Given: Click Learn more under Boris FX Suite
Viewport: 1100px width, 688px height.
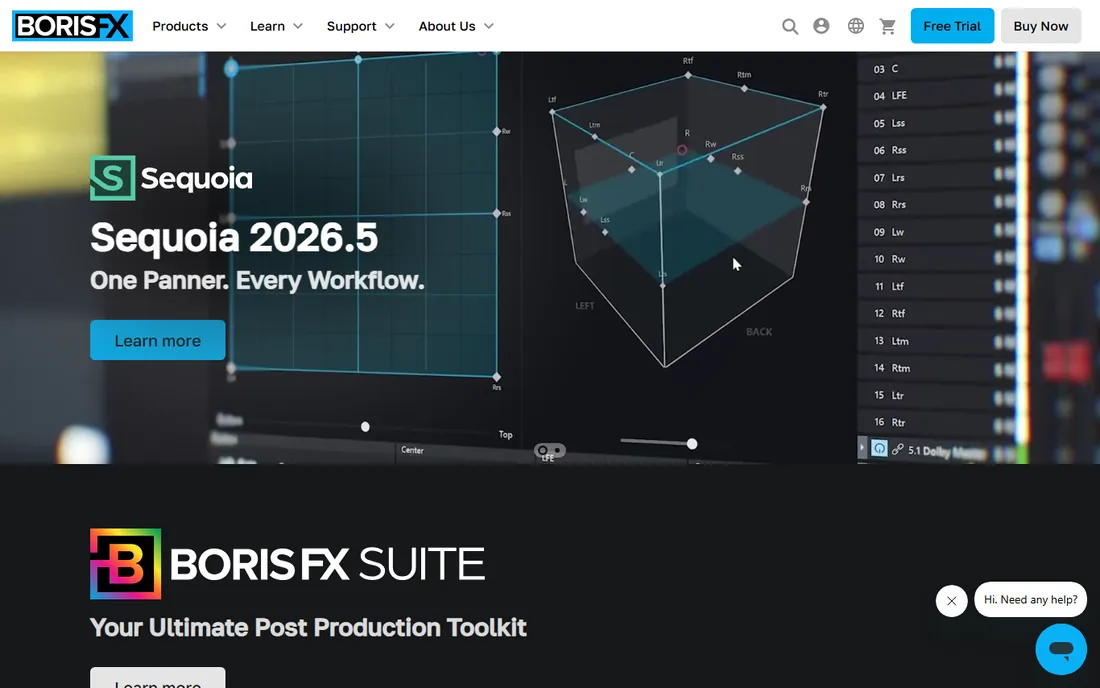Looking at the screenshot, I should (x=158, y=677).
